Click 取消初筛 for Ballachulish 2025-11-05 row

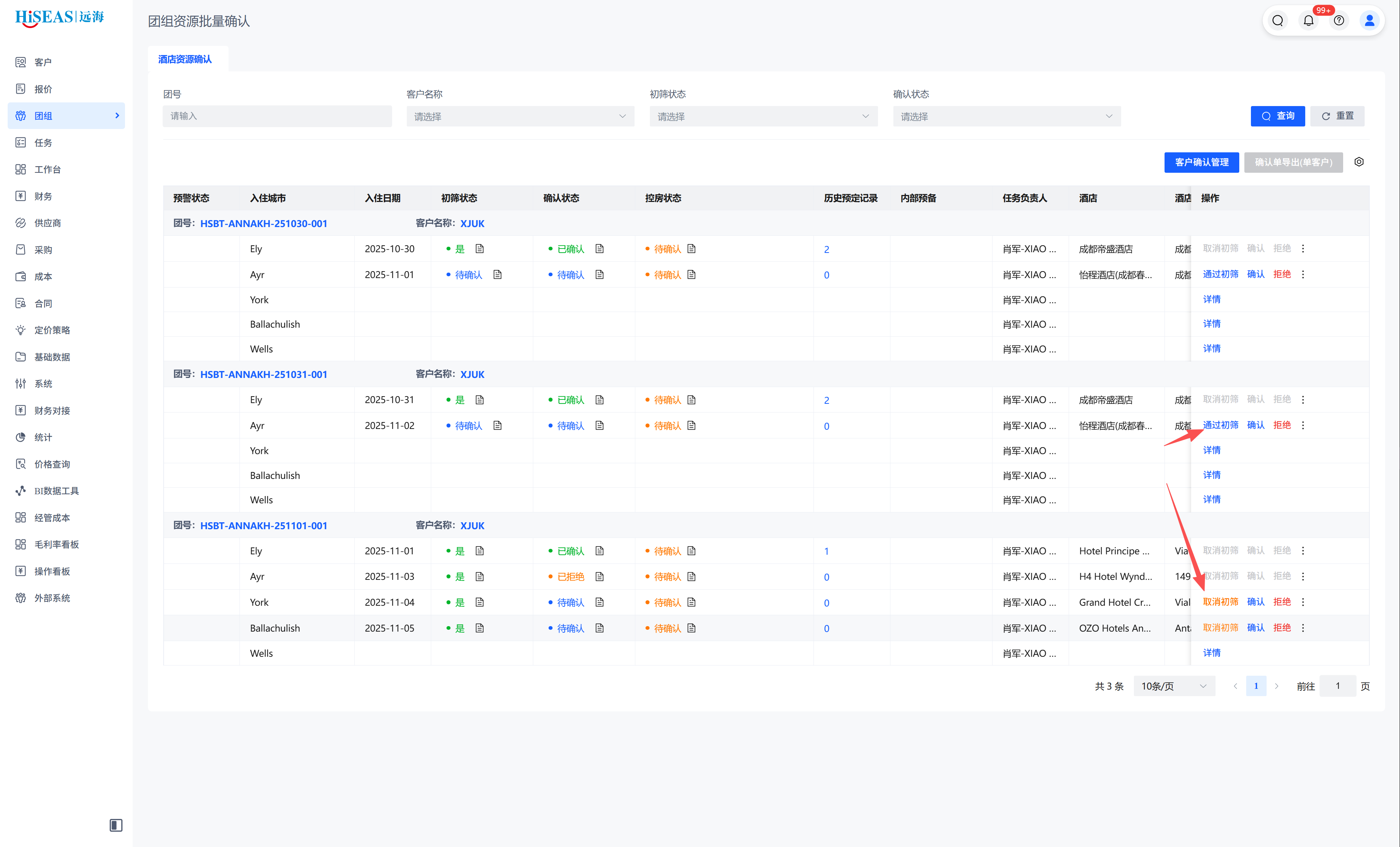1220,628
